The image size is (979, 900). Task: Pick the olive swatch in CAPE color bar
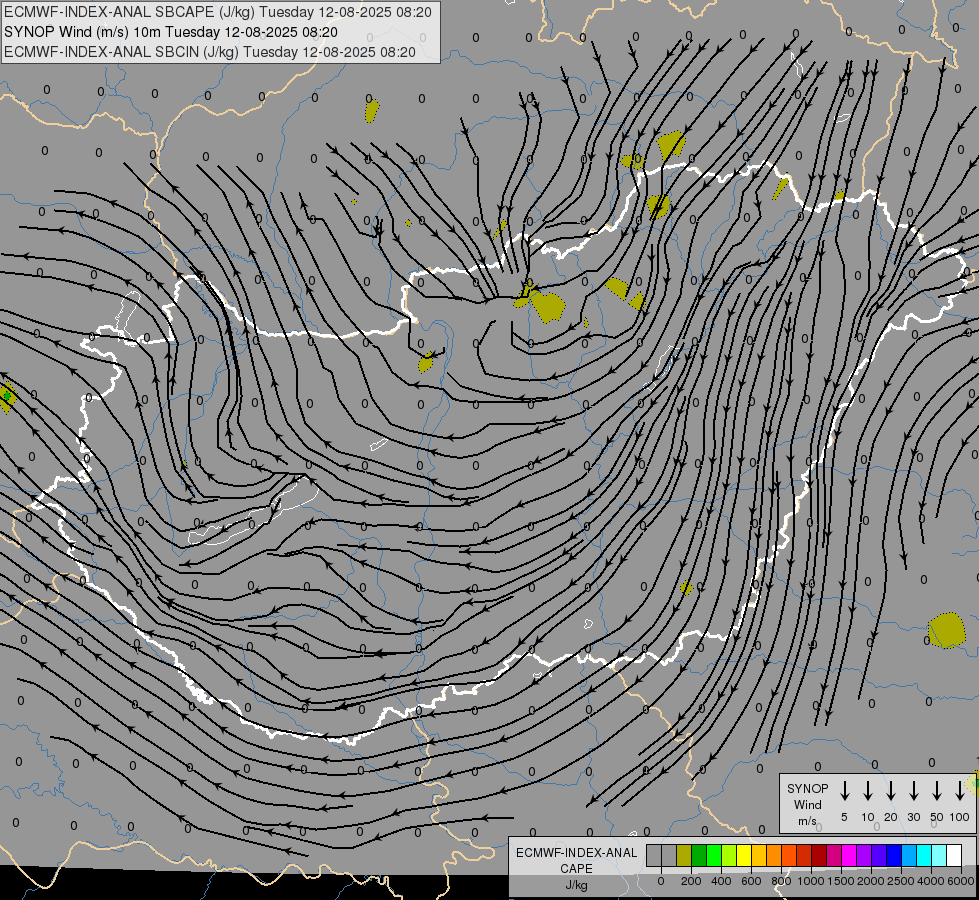coord(684,856)
